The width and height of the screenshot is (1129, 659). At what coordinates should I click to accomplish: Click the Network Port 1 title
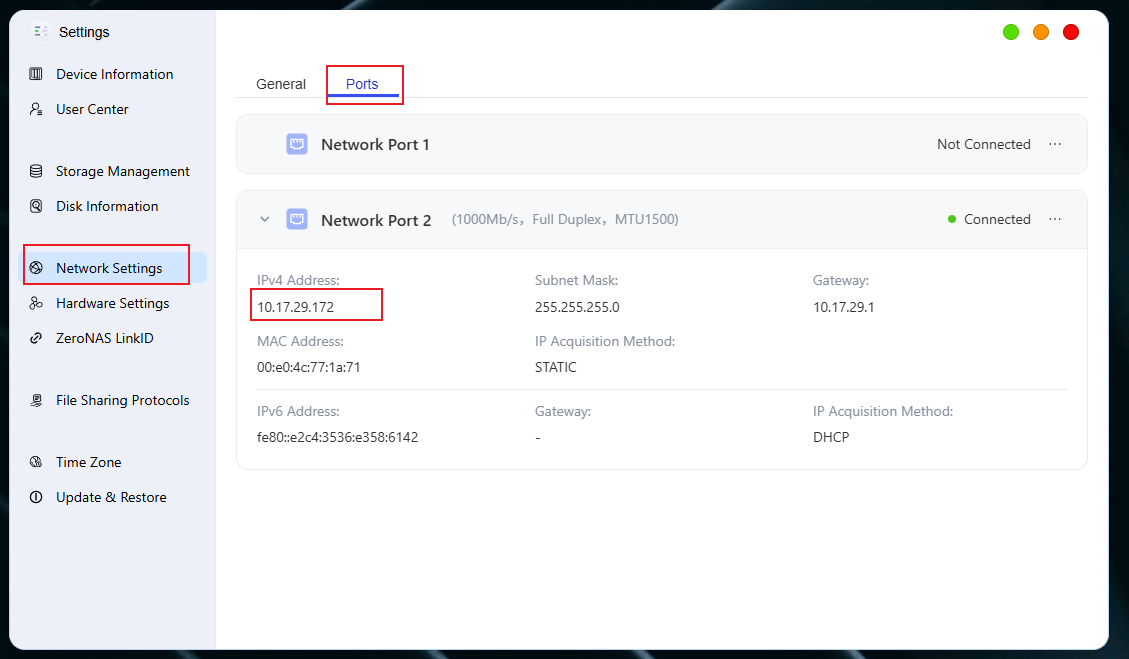(375, 145)
